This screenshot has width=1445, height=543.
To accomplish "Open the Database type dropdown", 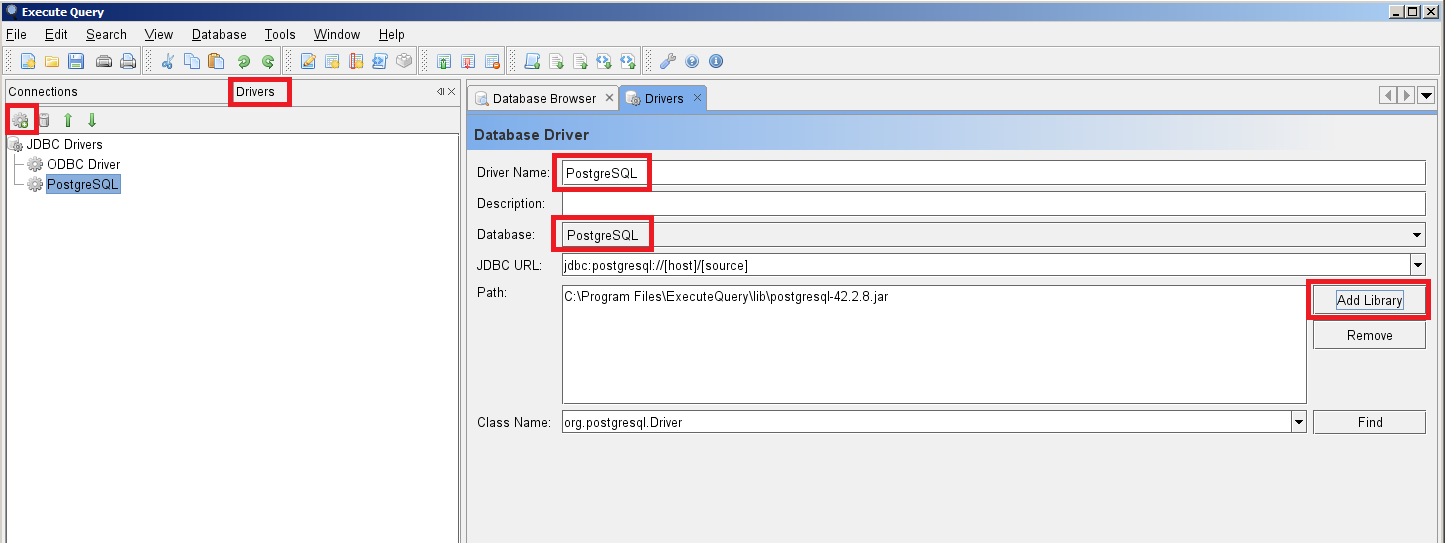I will 1417,235.
